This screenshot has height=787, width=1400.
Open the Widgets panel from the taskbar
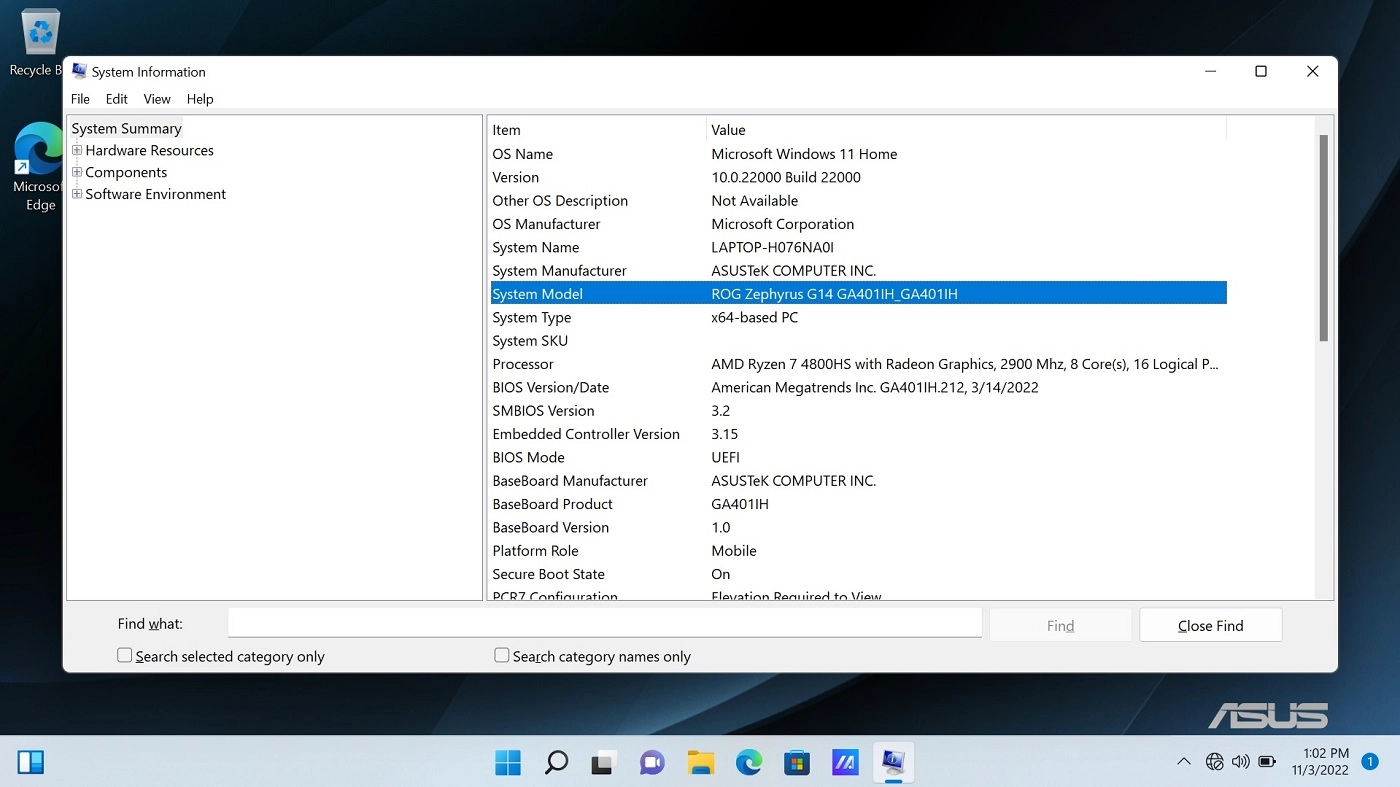click(31, 763)
